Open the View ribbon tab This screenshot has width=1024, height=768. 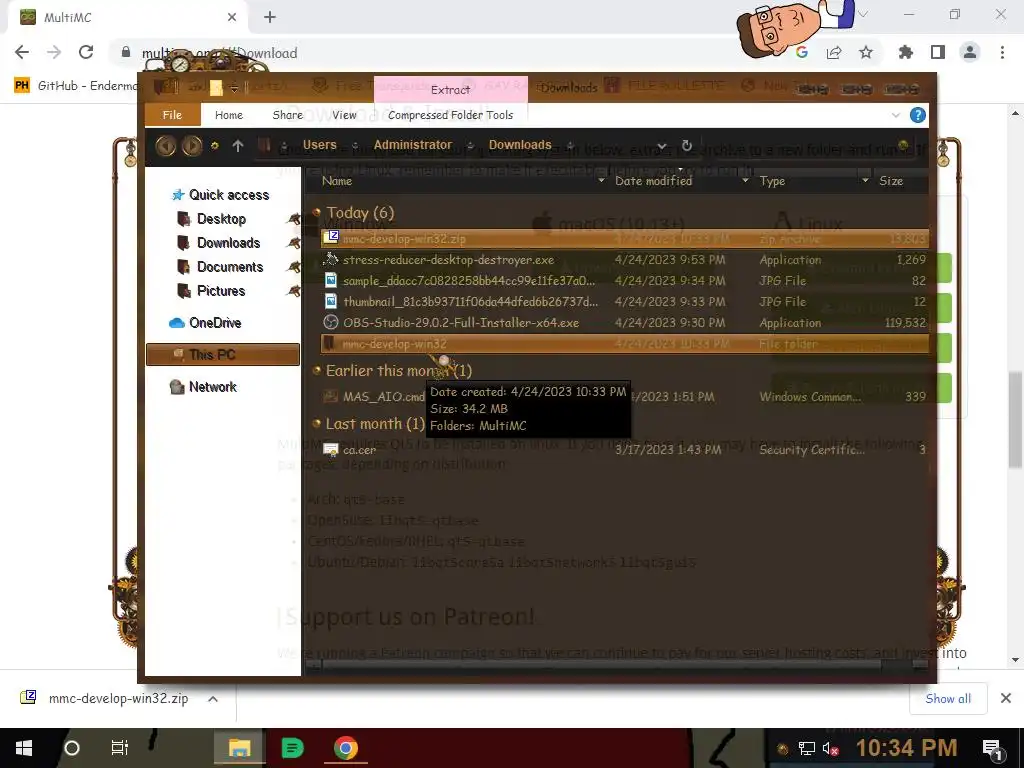(x=344, y=115)
